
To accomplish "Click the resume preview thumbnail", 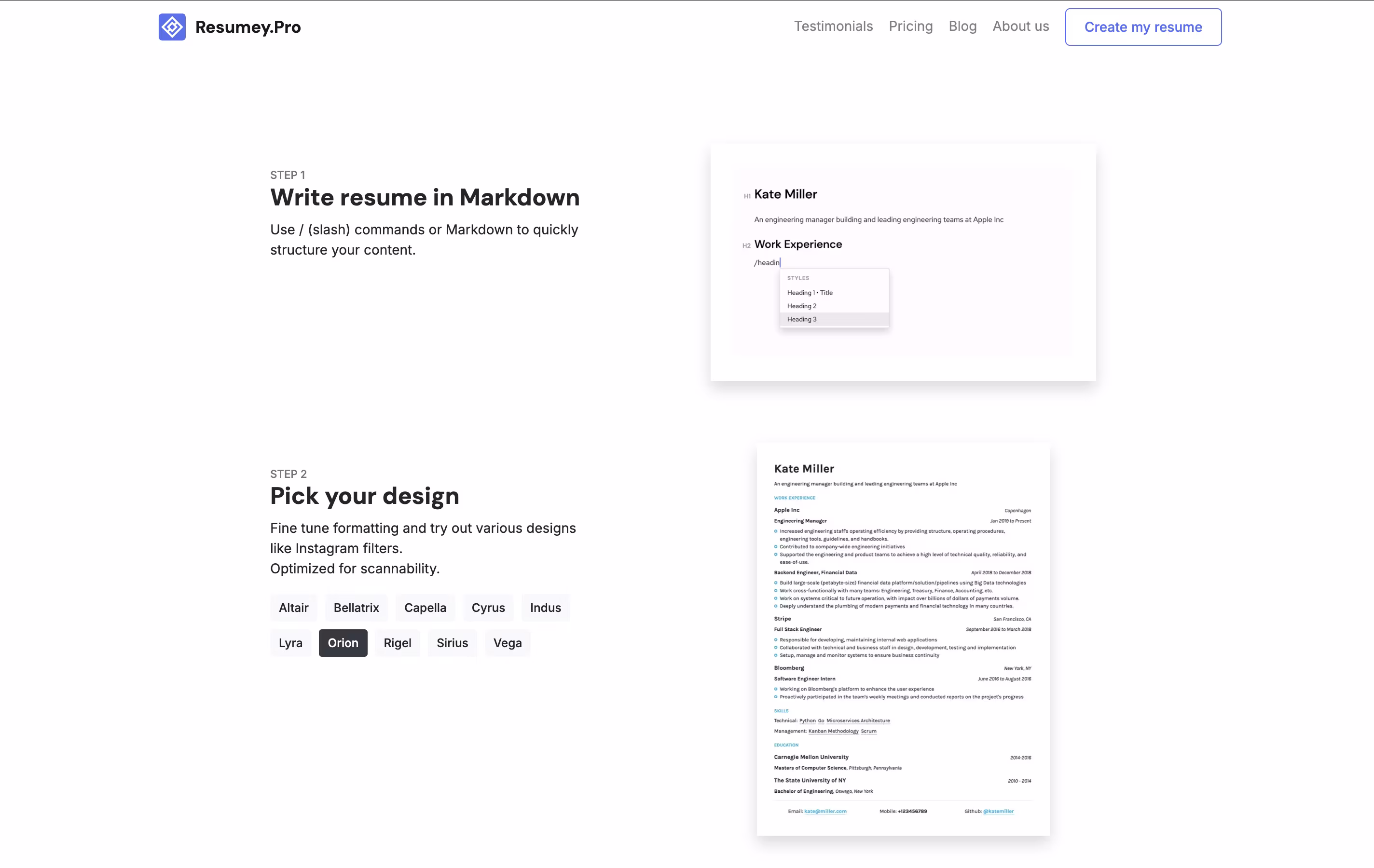I will (x=903, y=639).
